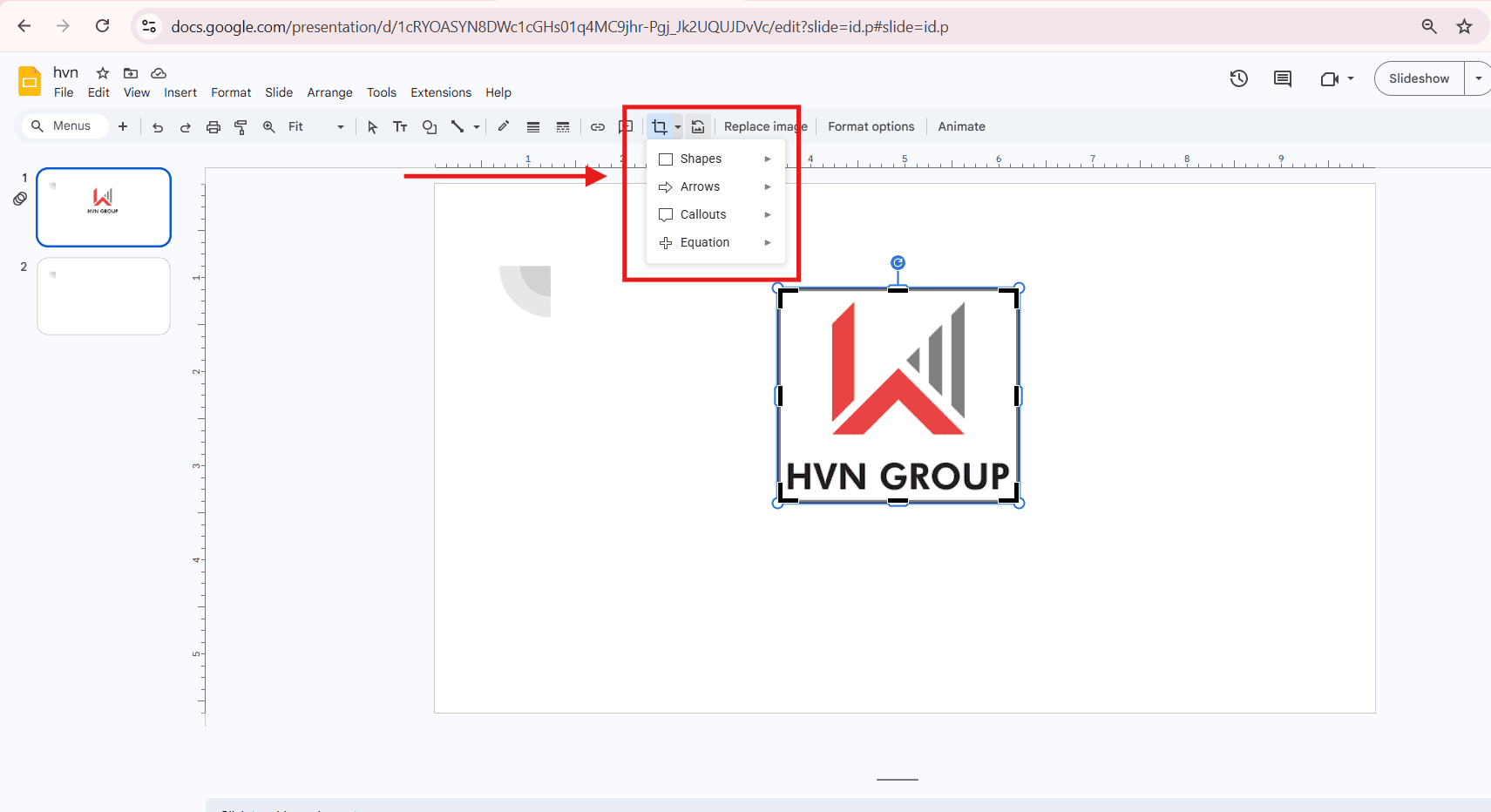Set border weight
Screen dimensions: 1491x812
coord(533,127)
